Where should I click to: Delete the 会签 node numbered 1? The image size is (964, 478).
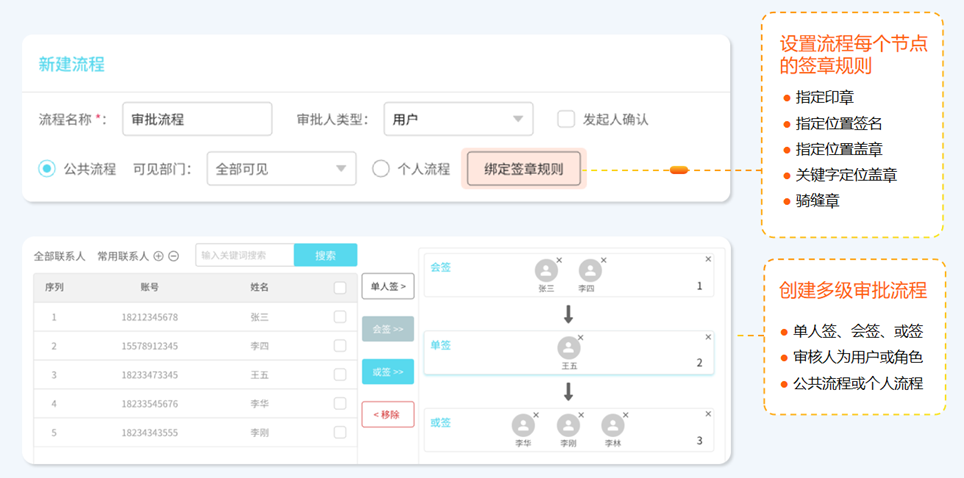pos(708,259)
